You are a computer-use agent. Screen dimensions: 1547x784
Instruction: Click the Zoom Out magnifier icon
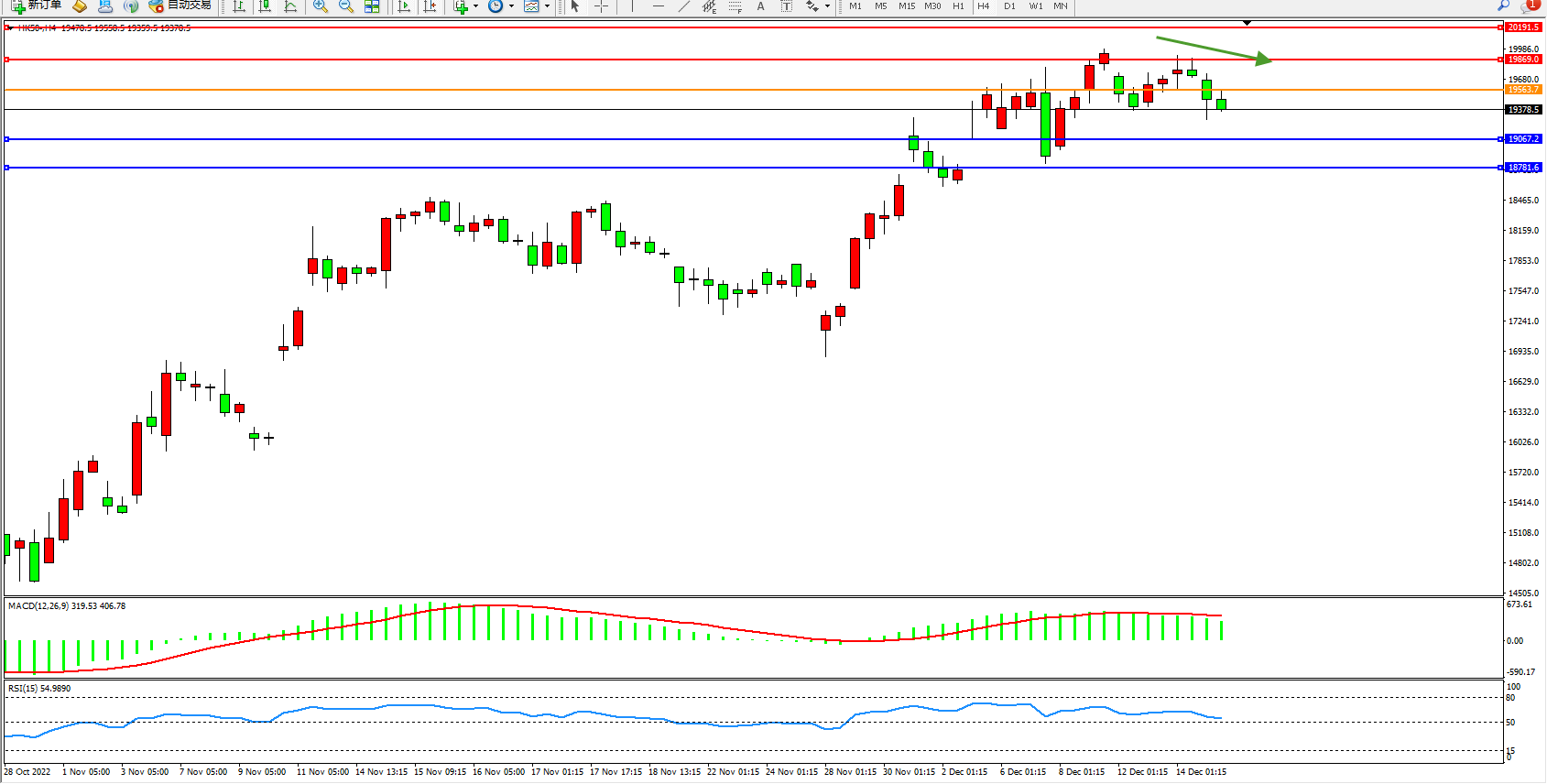click(345, 5)
